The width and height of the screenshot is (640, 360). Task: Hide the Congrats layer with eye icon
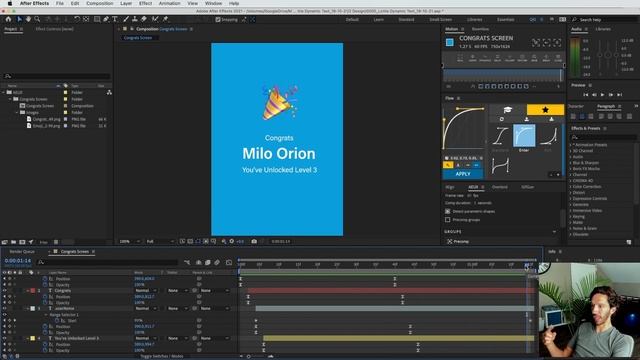4,291
